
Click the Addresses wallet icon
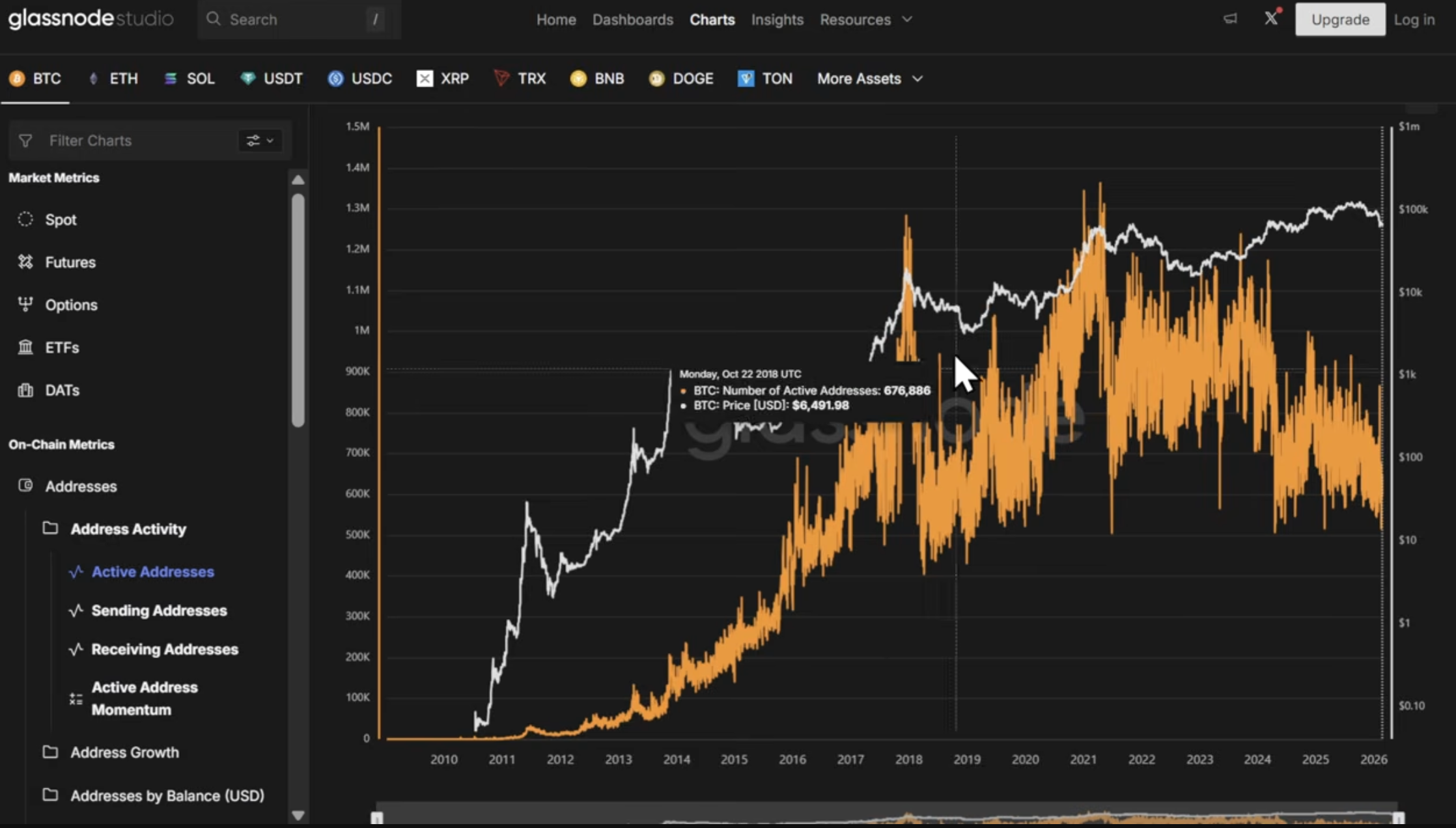click(x=25, y=486)
